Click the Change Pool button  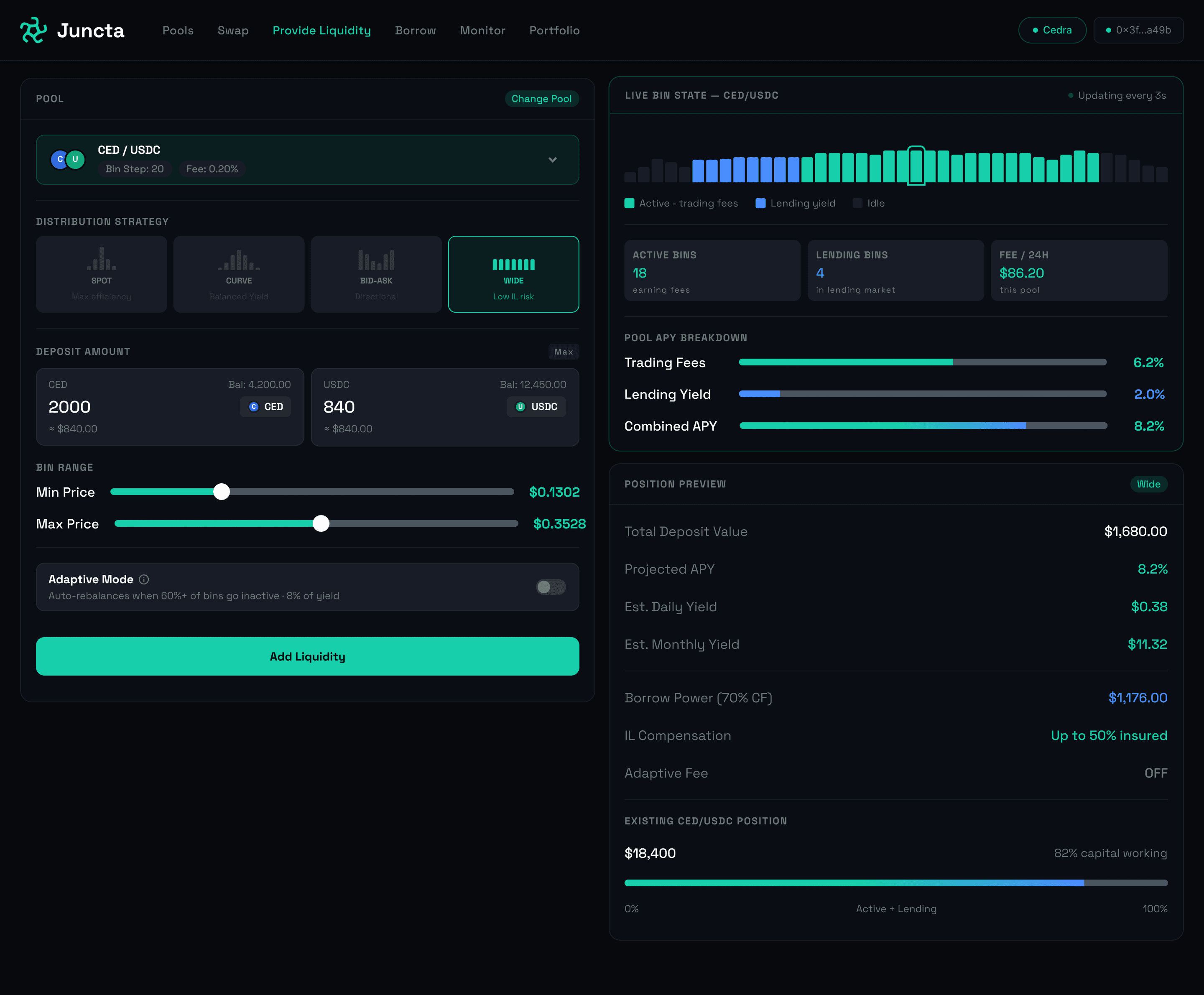pos(541,99)
